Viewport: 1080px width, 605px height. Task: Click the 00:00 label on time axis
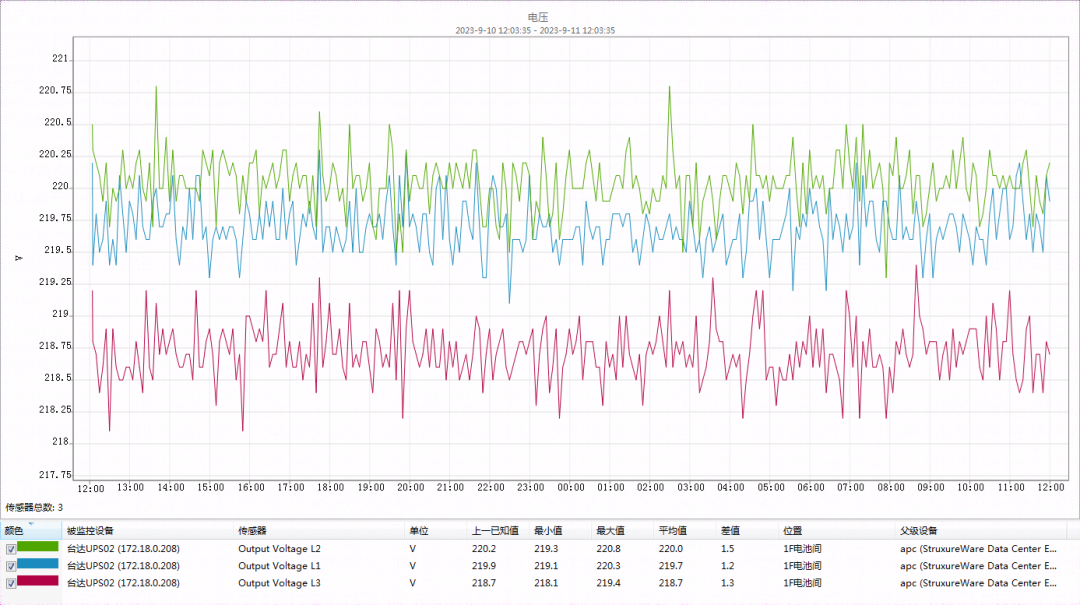pyautogui.click(x=570, y=487)
